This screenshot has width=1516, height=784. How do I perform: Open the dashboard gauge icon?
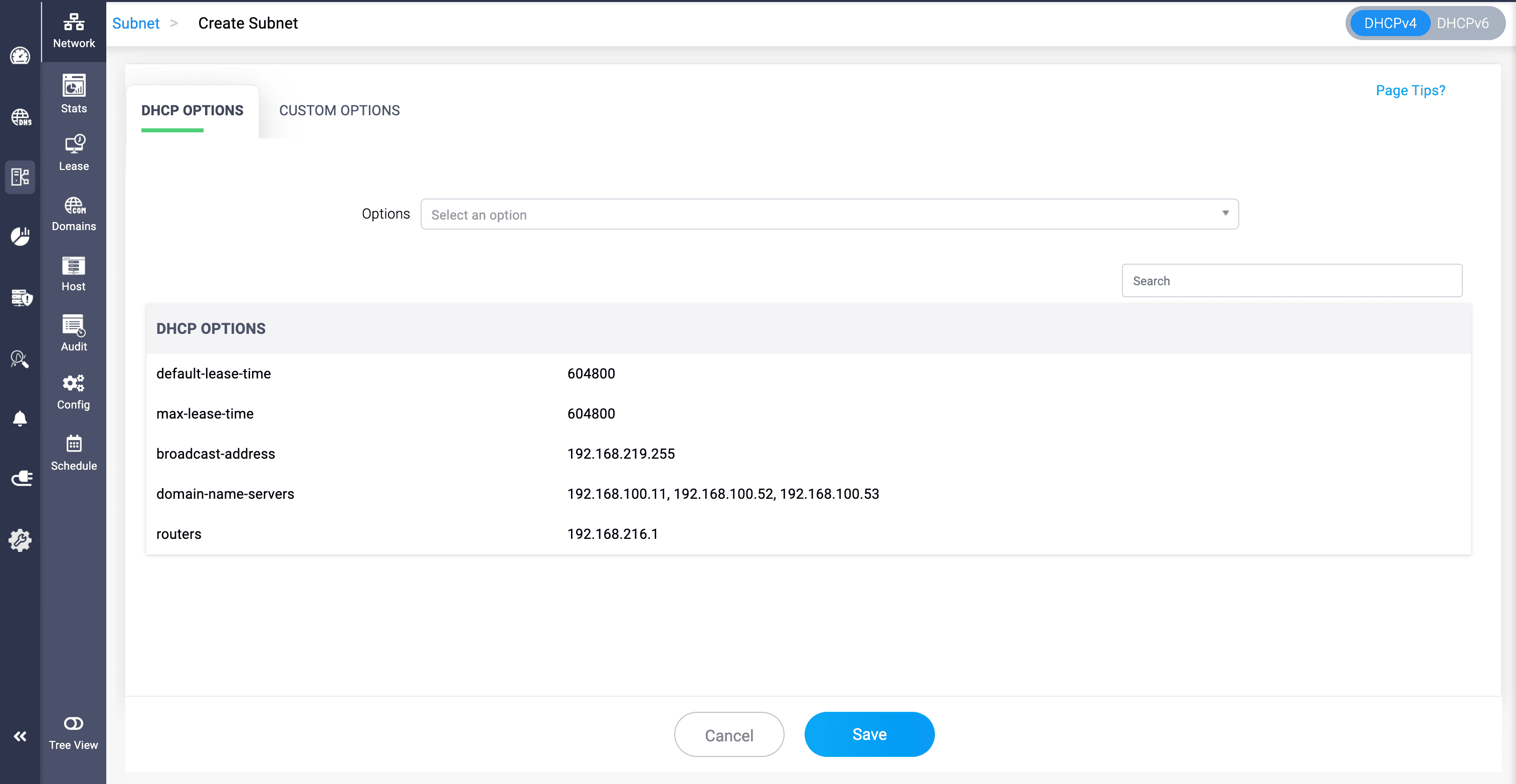pyautogui.click(x=20, y=56)
